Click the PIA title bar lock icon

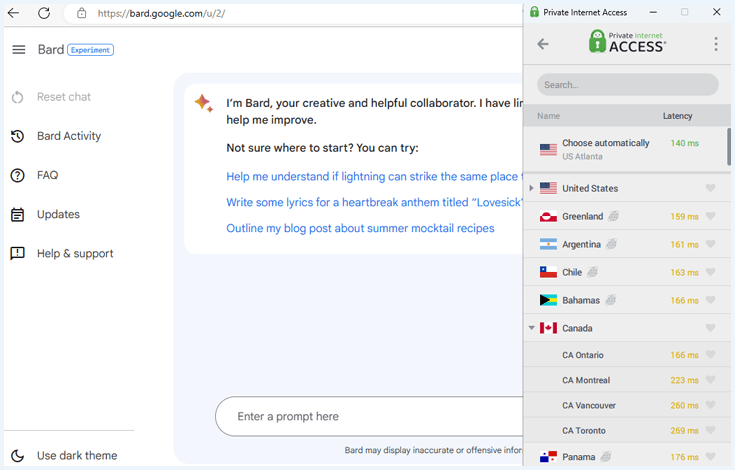click(x=534, y=12)
